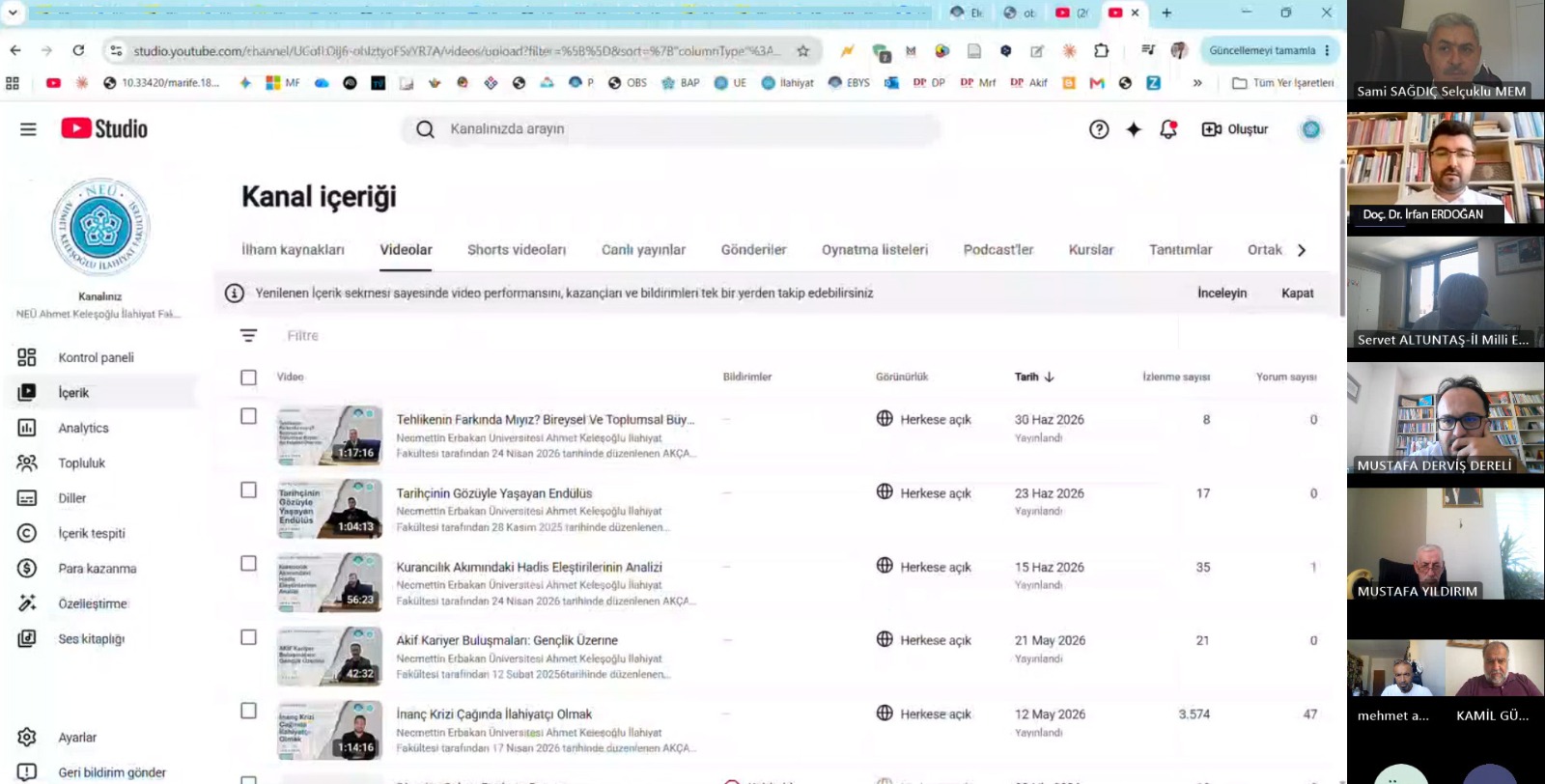Switch to the Gönderiler tab

click(x=753, y=250)
